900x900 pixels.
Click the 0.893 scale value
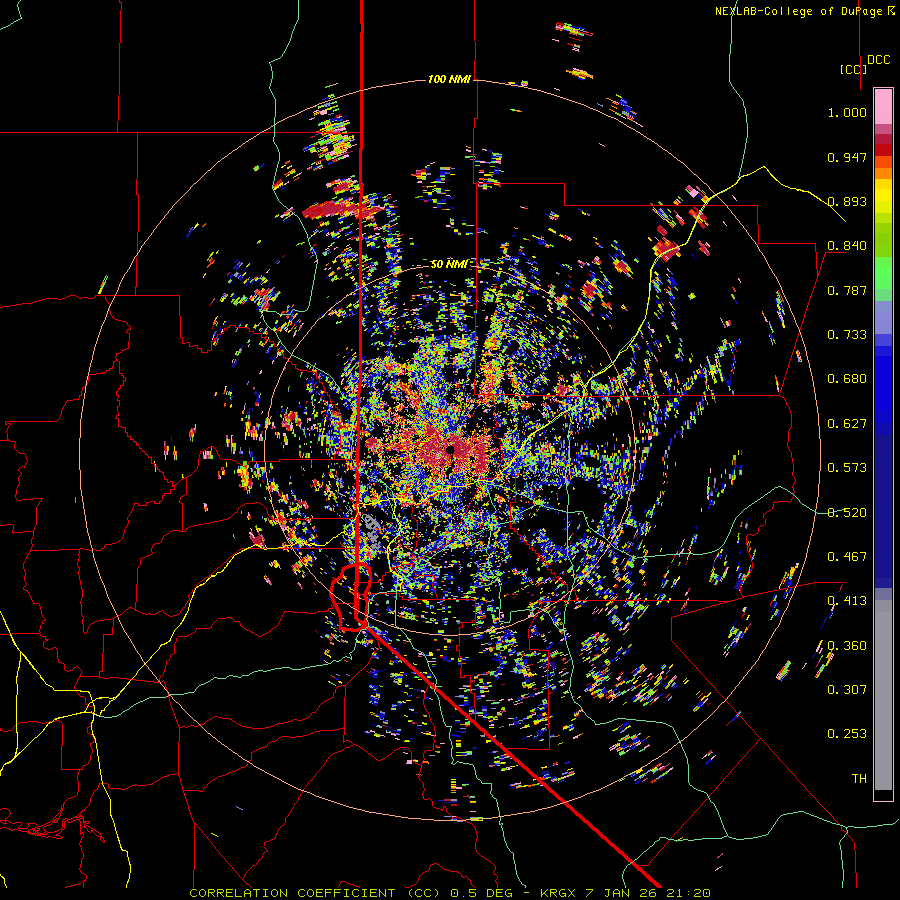pyautogui.click(x=847, y=201)
